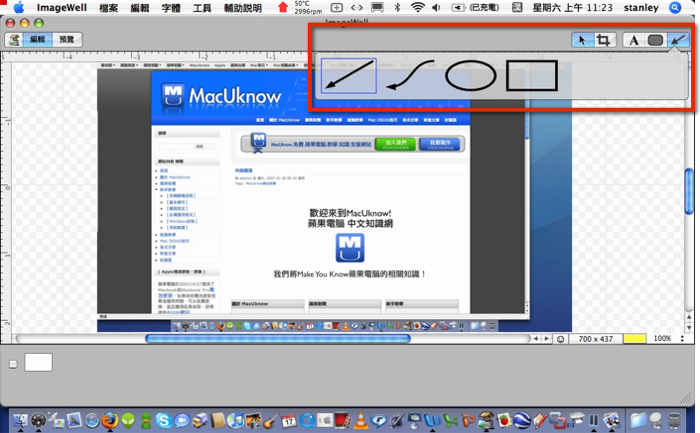Image resolution: width=700 pixels, height=433 pixels.
Task: Open iTunes icon in Dock
Action: (235, 420)
